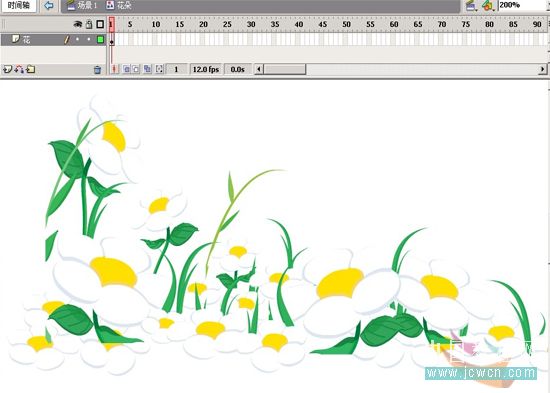Open the 时间轴 timeline tab

18,6
